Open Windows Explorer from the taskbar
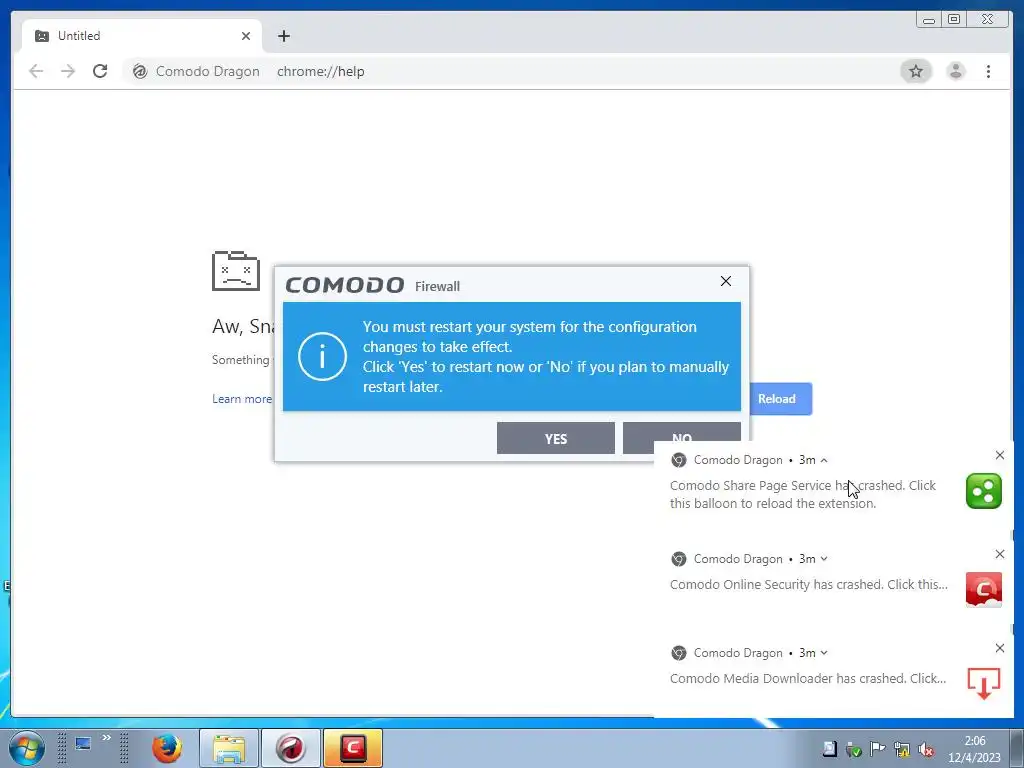The width and height of the screenshot is (1024, 768). pos(229,748)
